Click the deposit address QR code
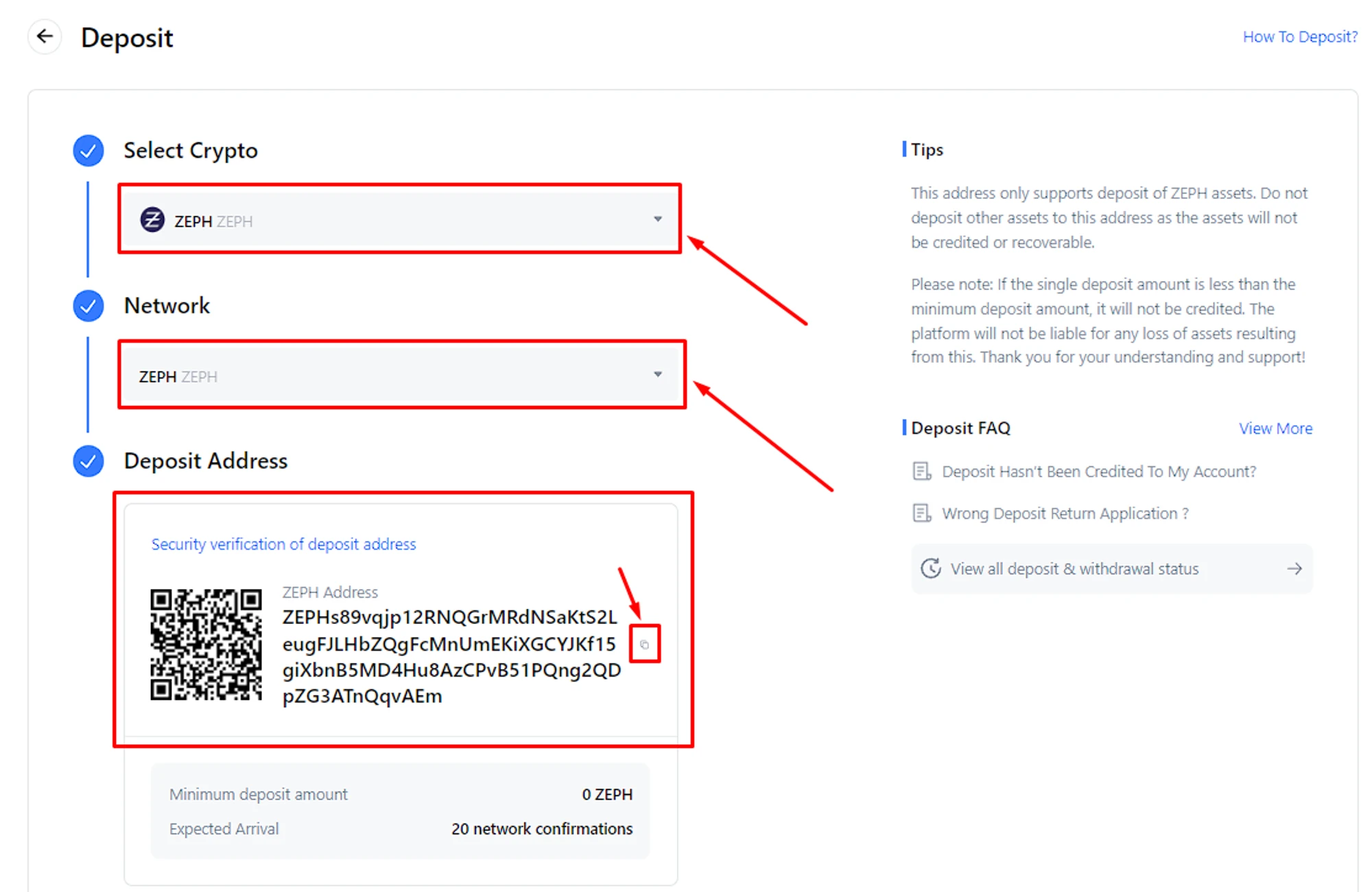This screenshot has height=892, width=1372. (206, 644)
